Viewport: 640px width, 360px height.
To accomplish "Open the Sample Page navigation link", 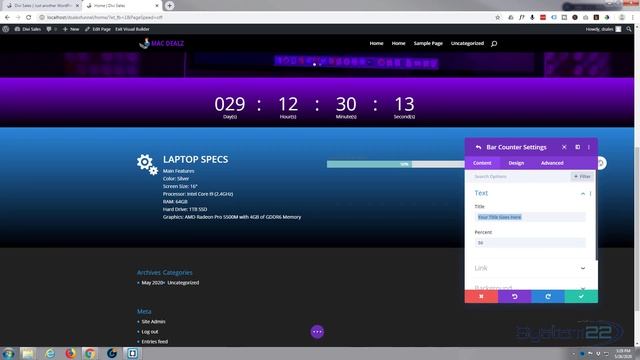I will [x=428, y=43].
